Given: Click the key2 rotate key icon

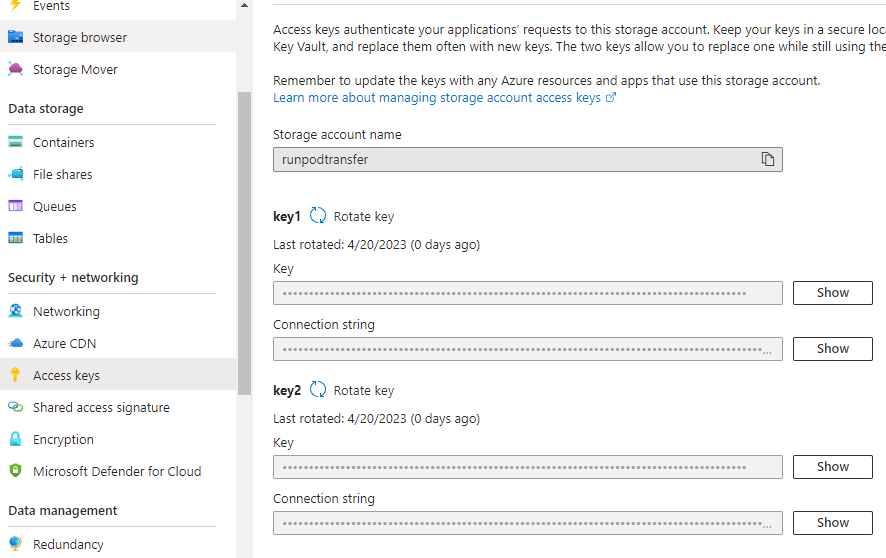Looking at the screenshot, I should (318, 390).
